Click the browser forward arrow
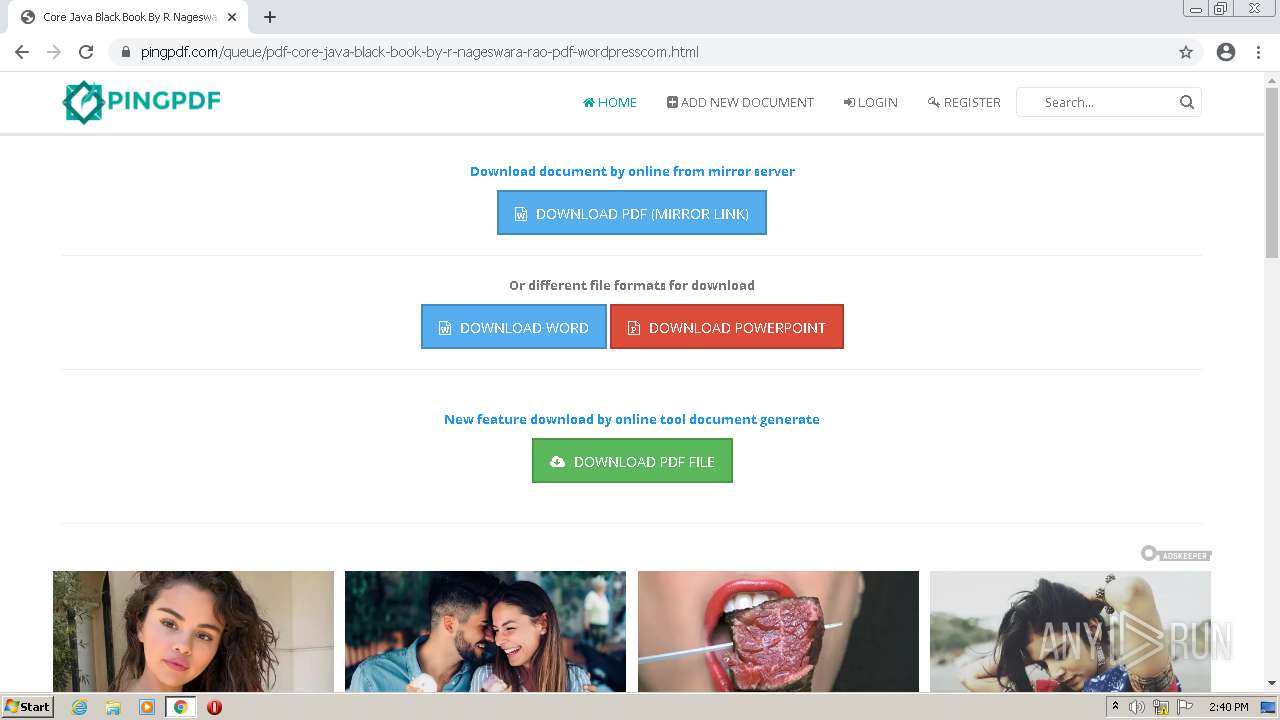Viewport: 1280px width, 720px height. coord(54,52)
